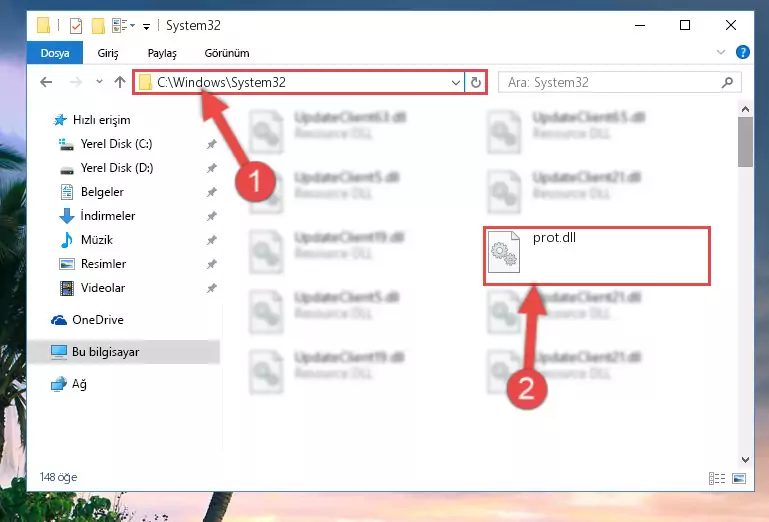769x522 pixels.
Task: Open Müzik folder in sidebar
Action: 86,240
